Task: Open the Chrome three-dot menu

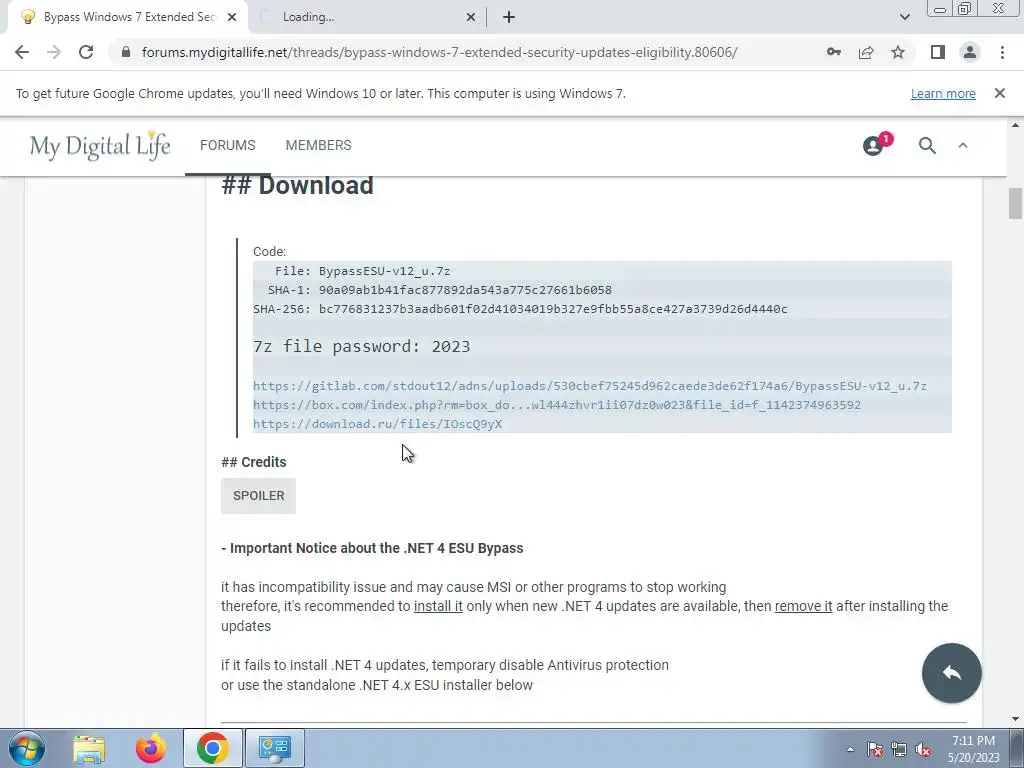Action: [x=1002, y=52]
